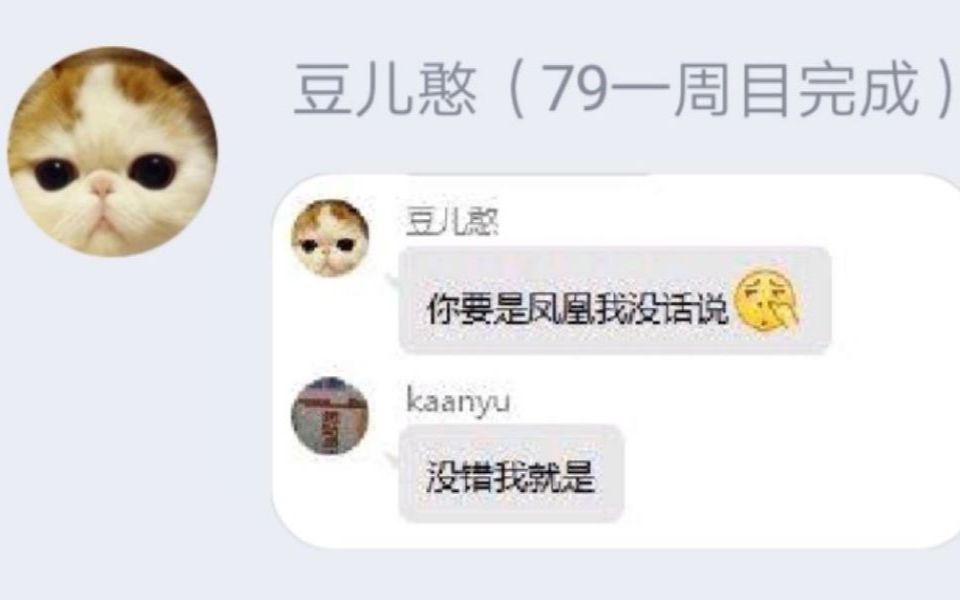Select the 没错我就是 reply bubble
The height and width of the screenshot is (600, 960).
(x=511, y=473)
